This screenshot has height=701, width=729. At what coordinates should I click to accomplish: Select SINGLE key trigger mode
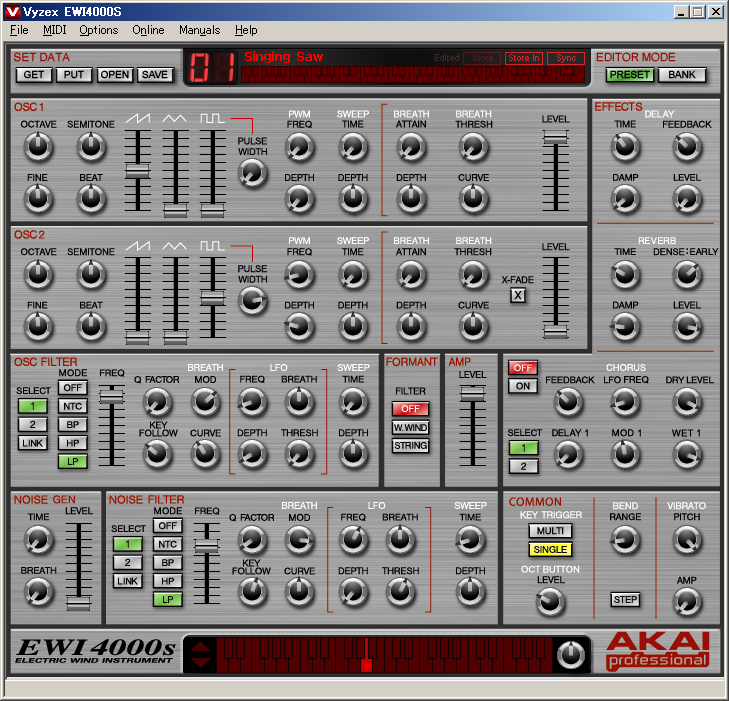point(550,549)
